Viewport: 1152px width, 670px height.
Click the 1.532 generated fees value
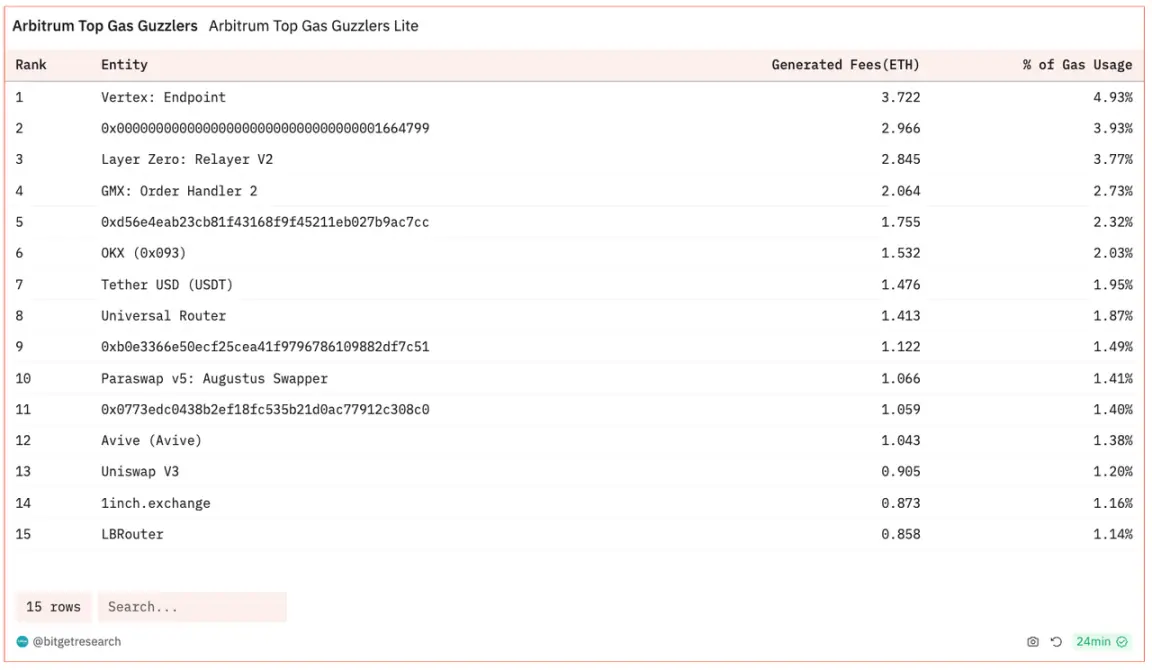coord(901,253)
